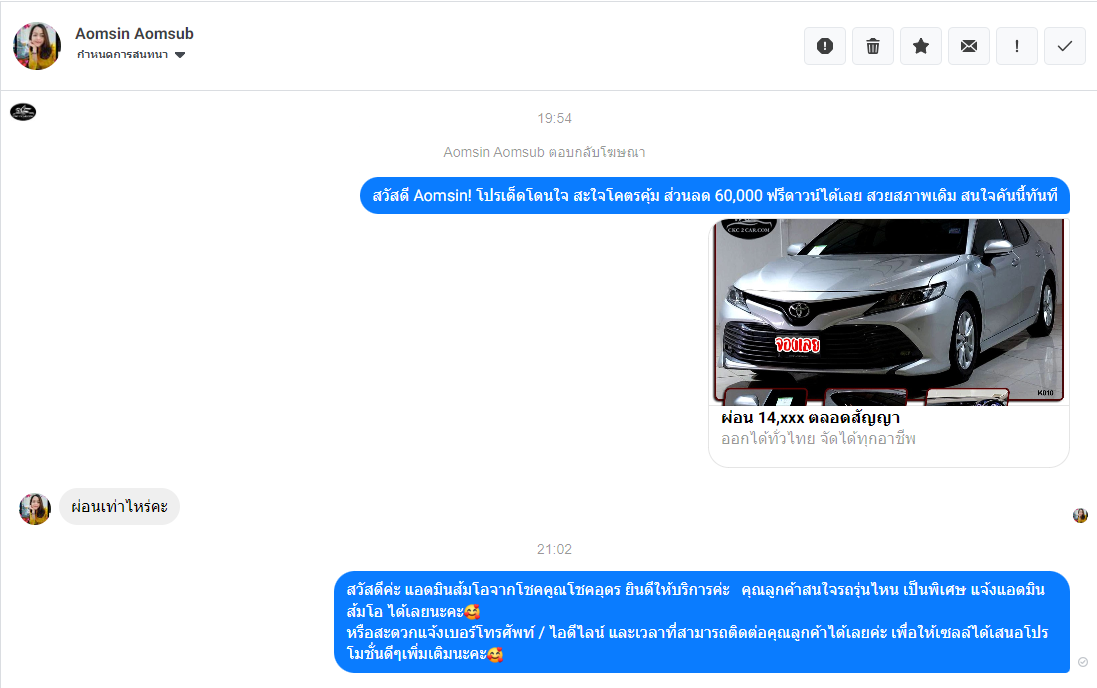The height and width of the screenshot is (688, 1097).
Task: Open the กำหนดการสนทนา dropdown arrow
Action: [180, 55]
